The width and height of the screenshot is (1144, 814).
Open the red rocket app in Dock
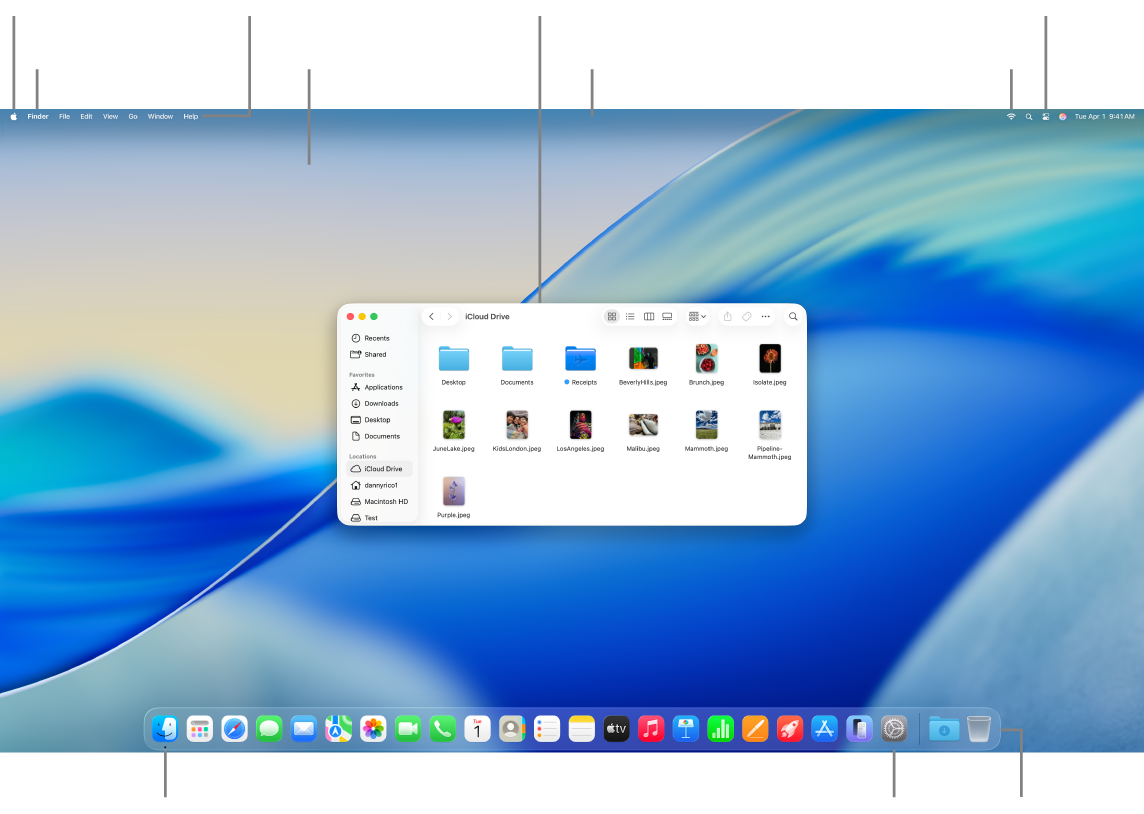click(789, 729)
